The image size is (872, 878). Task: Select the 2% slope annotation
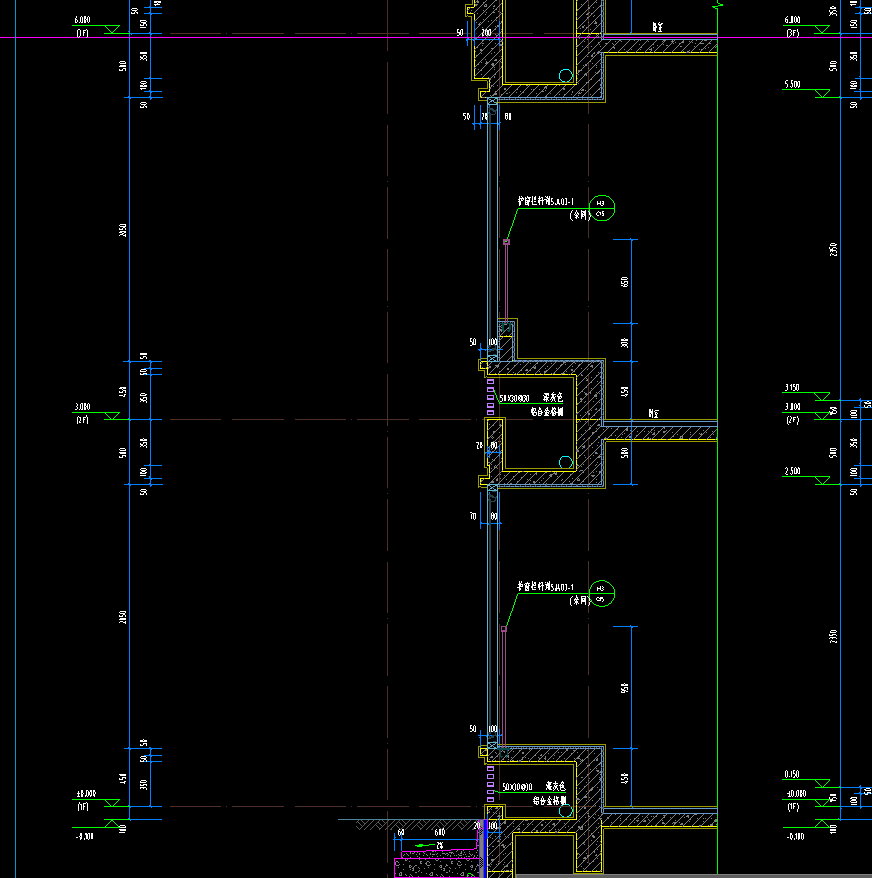pos(440,845)
